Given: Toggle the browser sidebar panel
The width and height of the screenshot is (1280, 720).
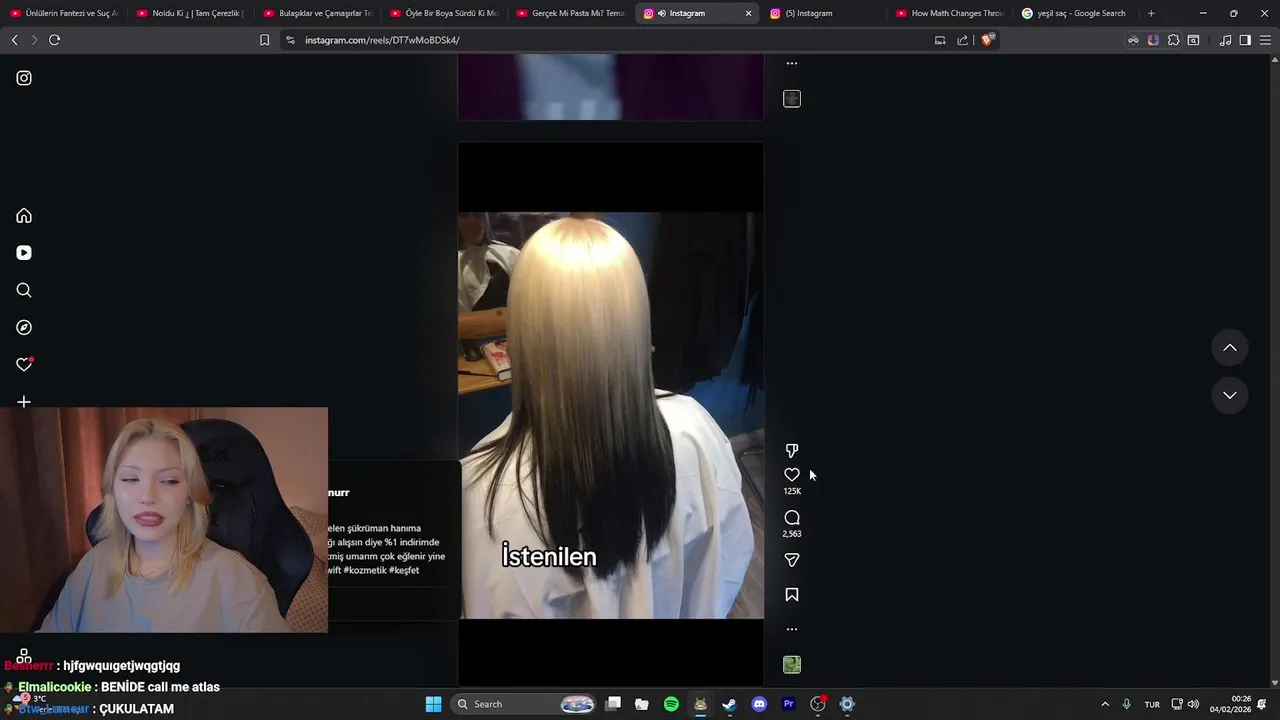Looking at the screenshot, I should point(1245,40).
